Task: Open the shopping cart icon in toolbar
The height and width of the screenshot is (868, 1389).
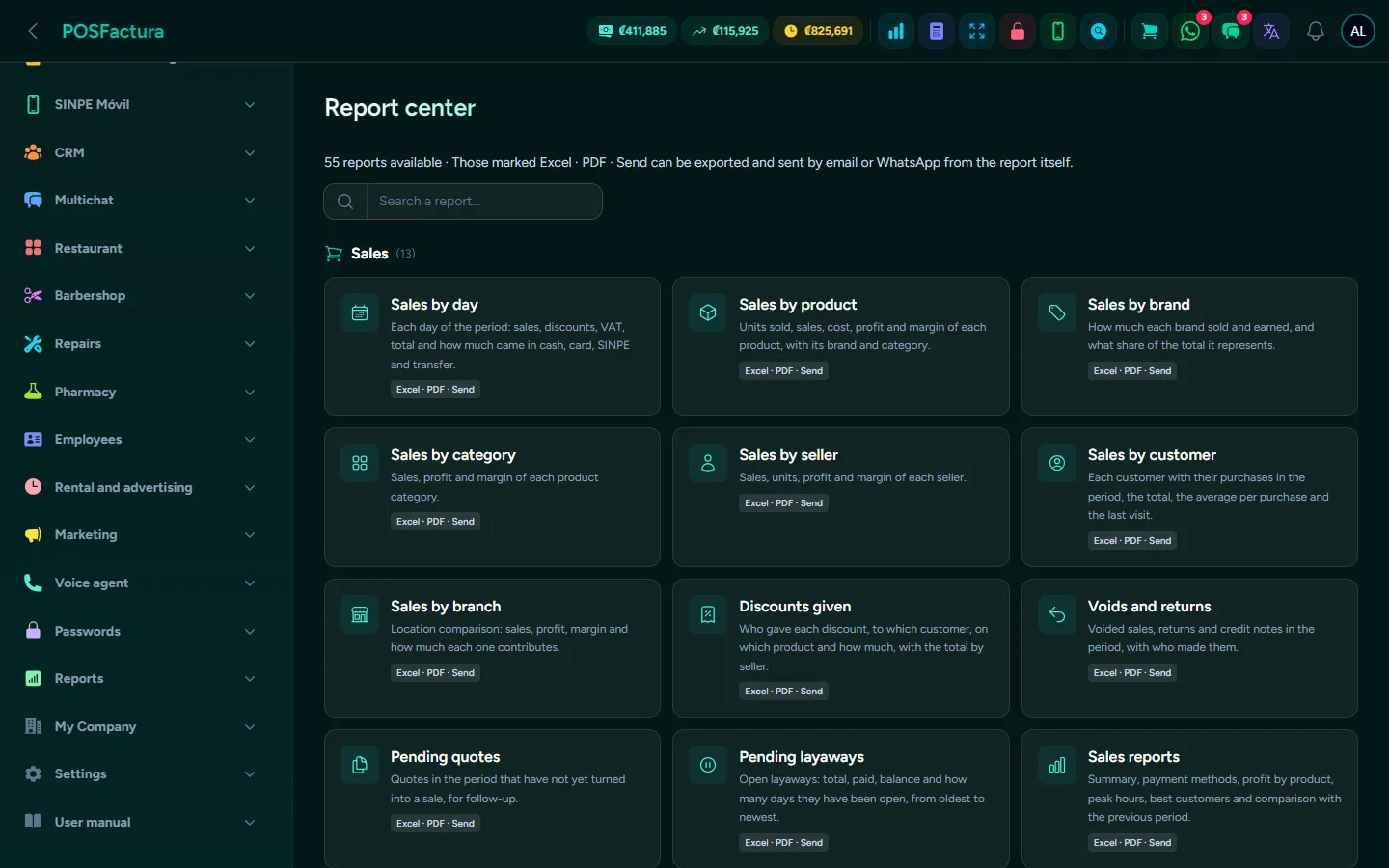Action: pos(1150,31)
